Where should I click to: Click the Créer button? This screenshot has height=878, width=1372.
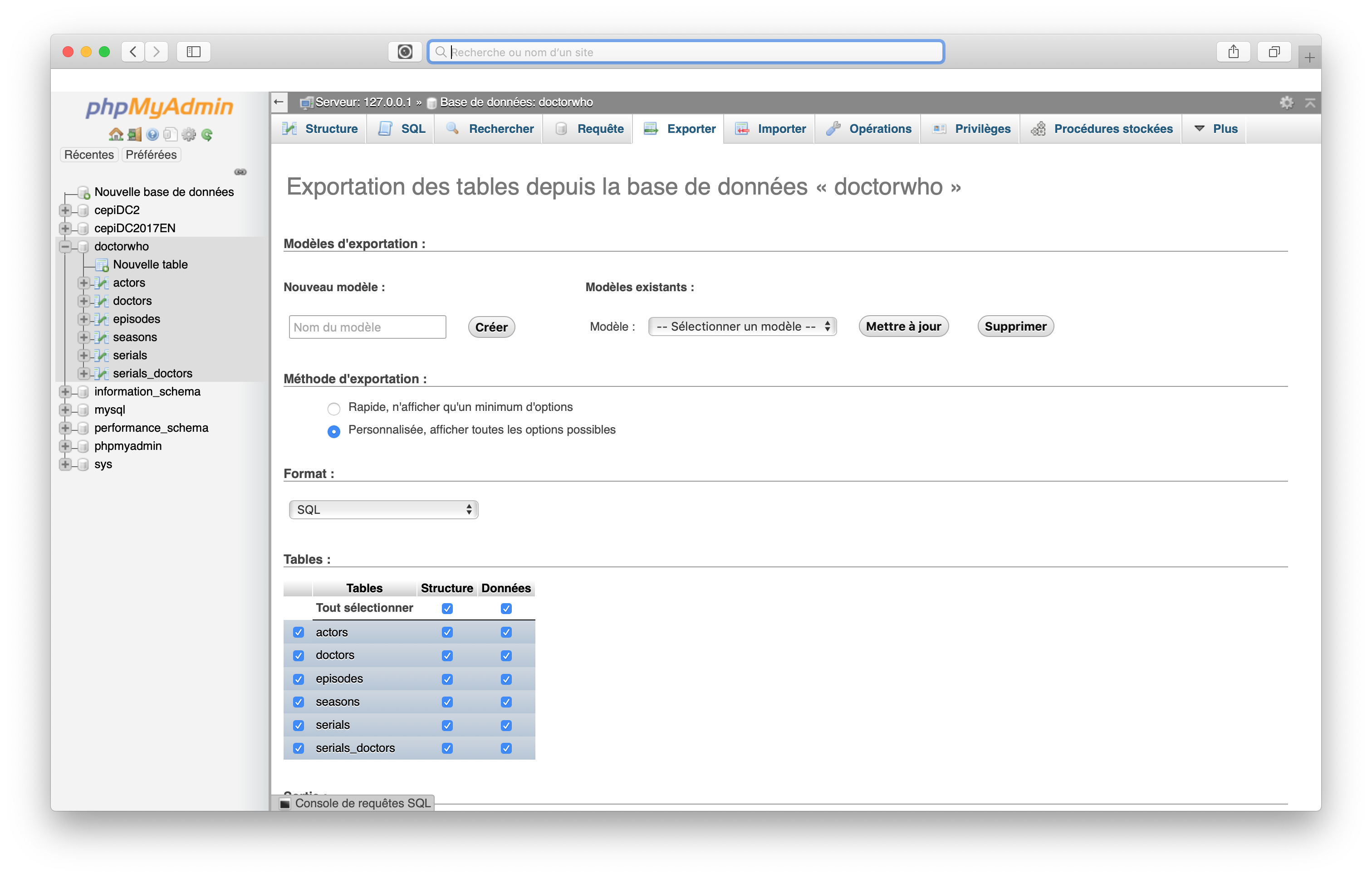491,327
